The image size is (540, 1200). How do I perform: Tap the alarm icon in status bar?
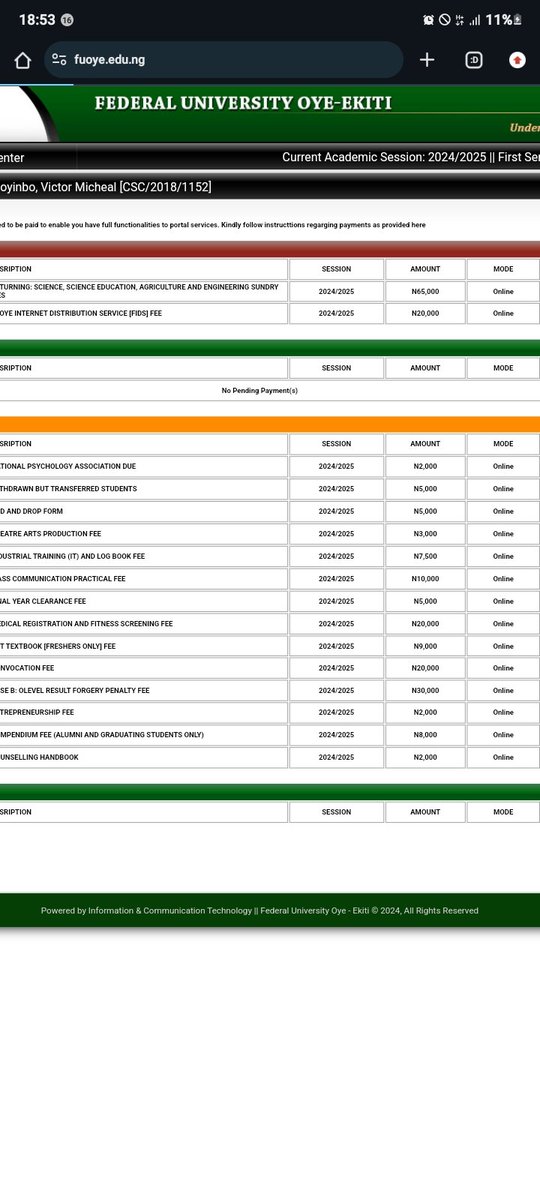[428, 20]
